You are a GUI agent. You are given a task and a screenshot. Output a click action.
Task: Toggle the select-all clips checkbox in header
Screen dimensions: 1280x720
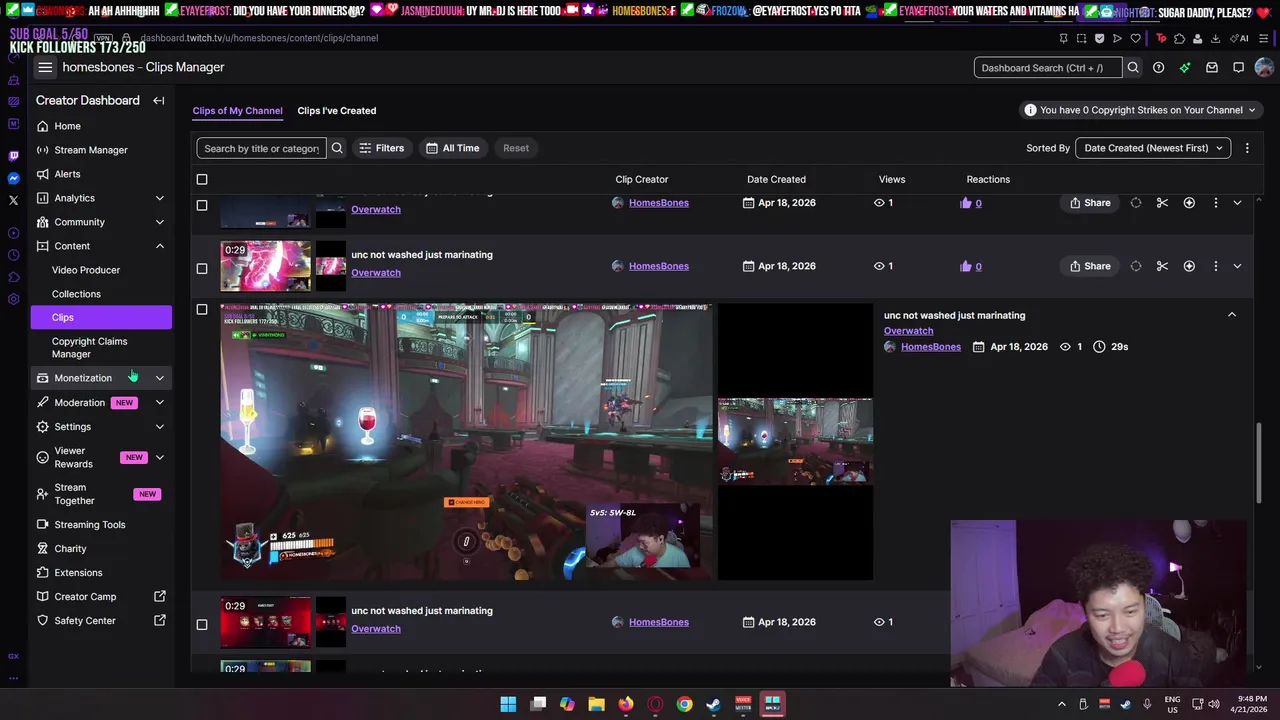(x=202, y=179)
